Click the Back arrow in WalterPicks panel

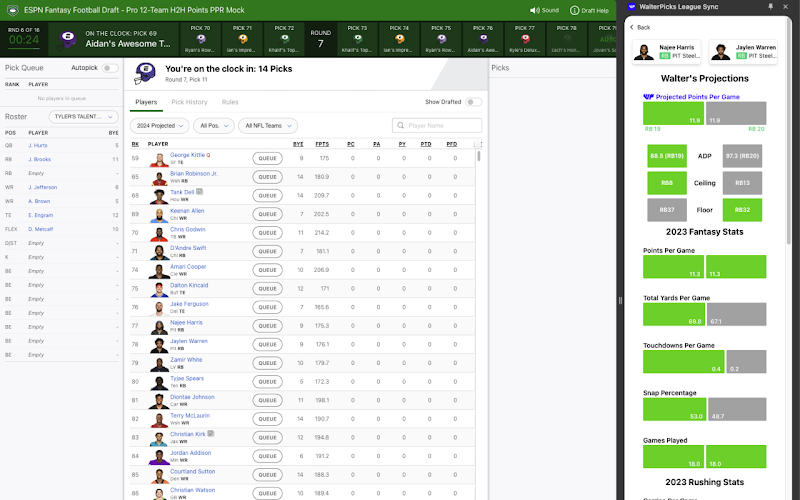[632, 27]
